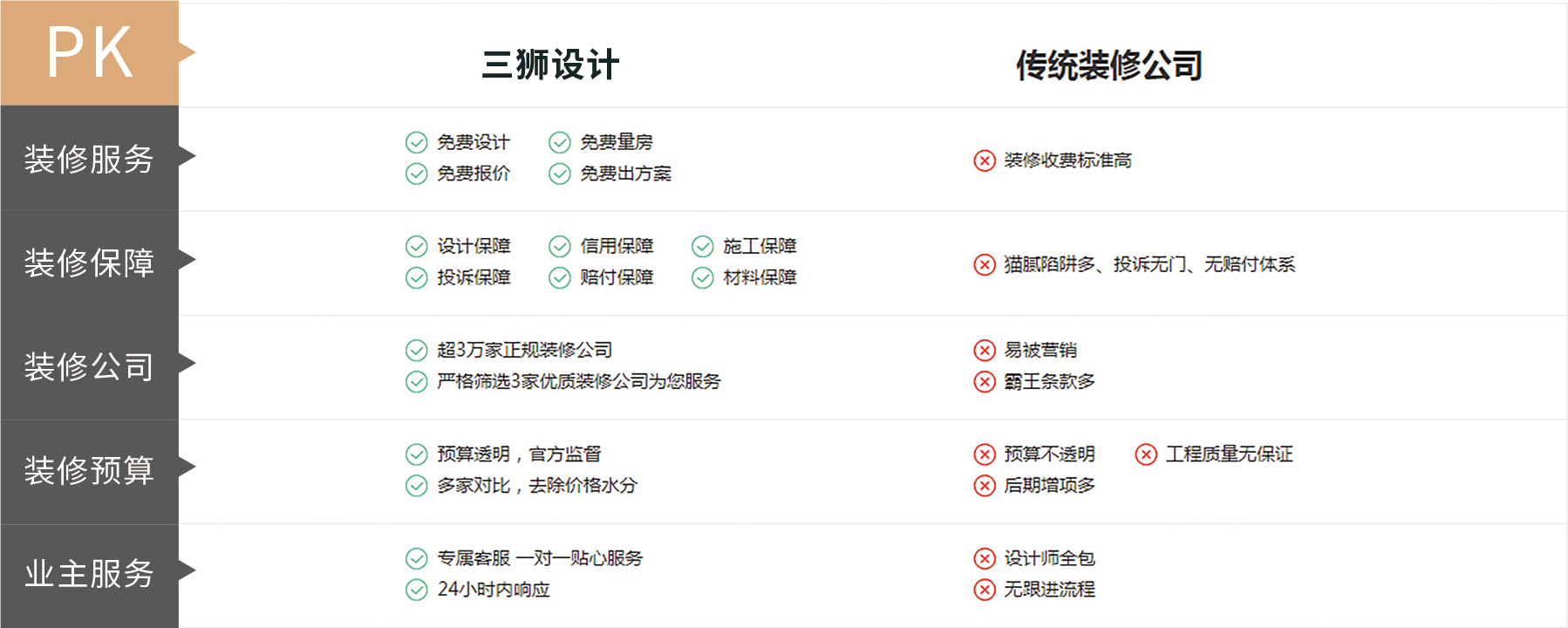Click the check mark next to 投诉保障
Screen dimensions: 1568x628
point(417,277)
